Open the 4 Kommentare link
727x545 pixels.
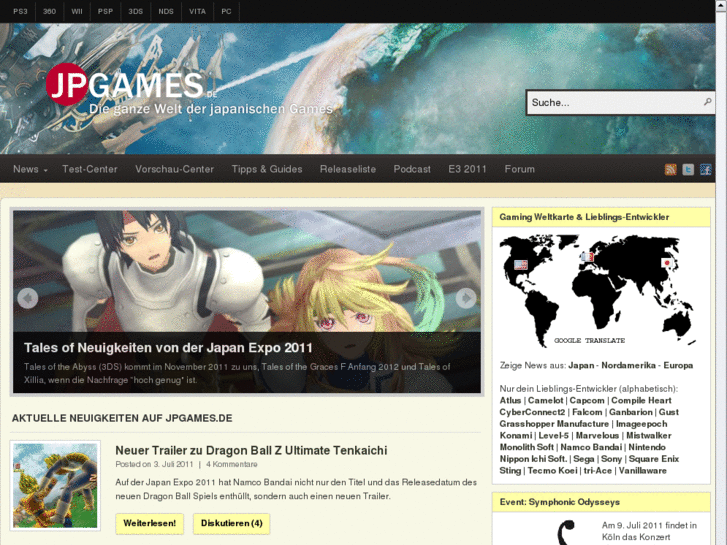tap(231, 464)
